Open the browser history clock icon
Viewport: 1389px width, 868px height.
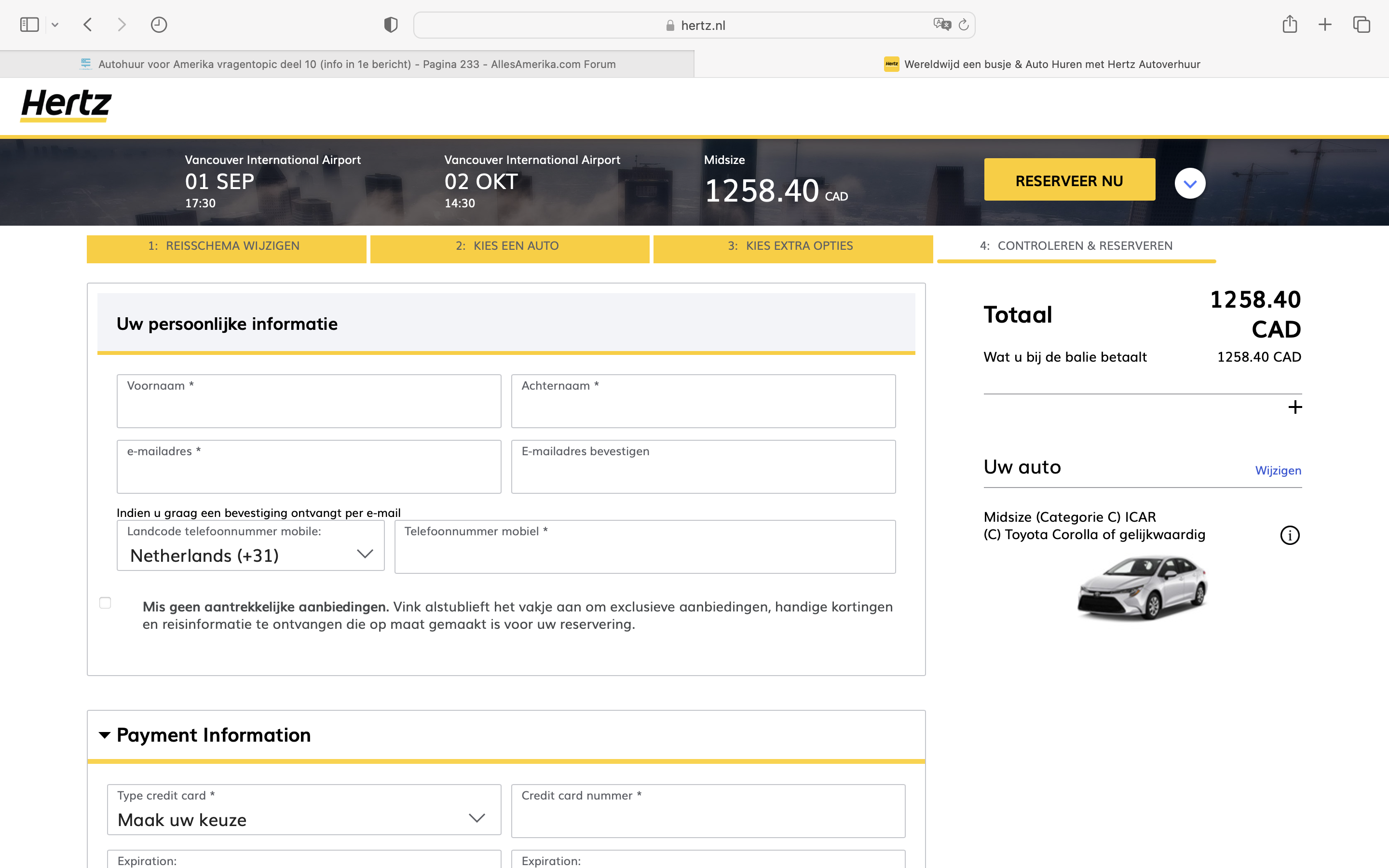pos(159,25)
